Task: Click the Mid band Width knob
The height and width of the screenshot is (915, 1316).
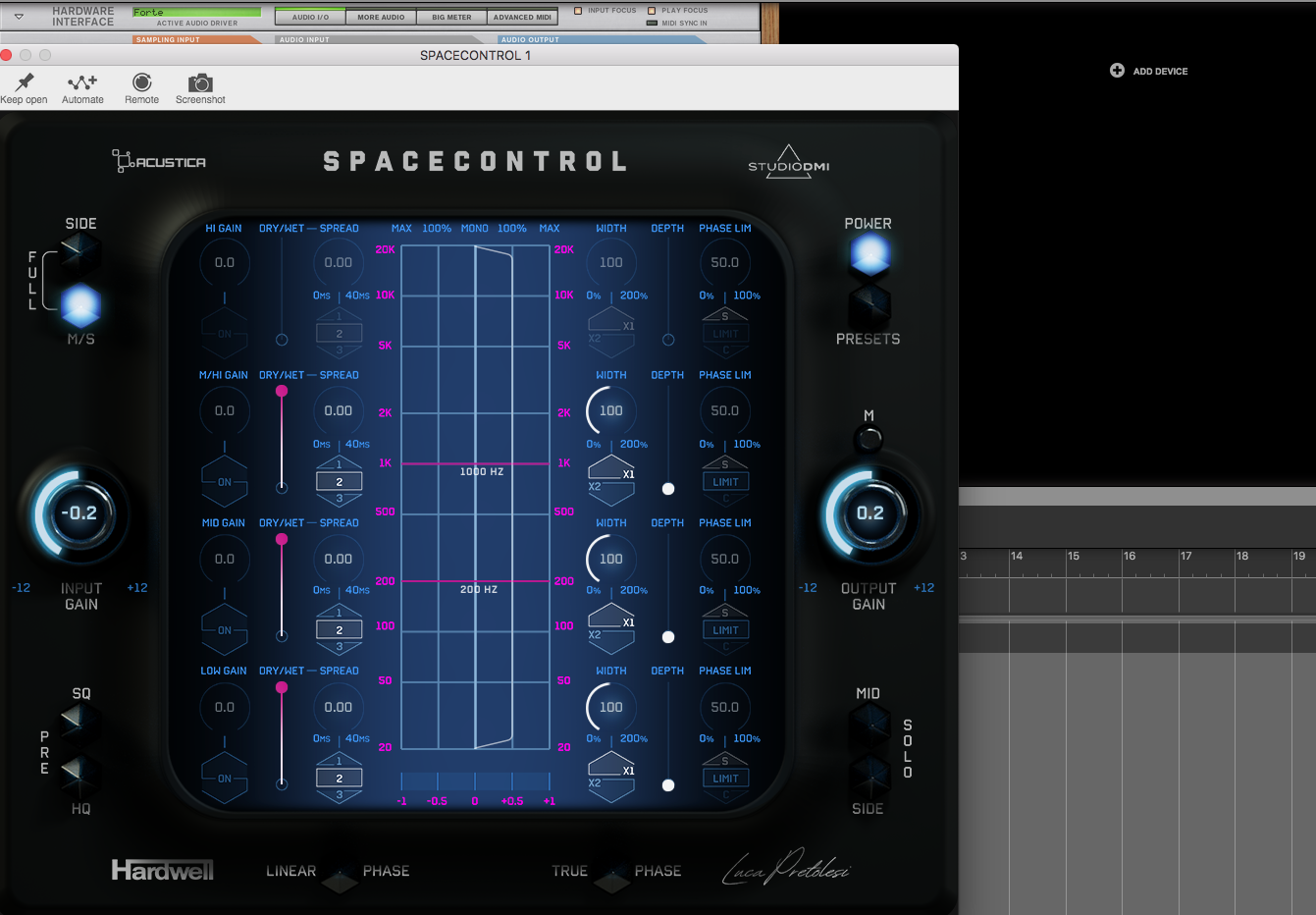Action: (610, 559)
